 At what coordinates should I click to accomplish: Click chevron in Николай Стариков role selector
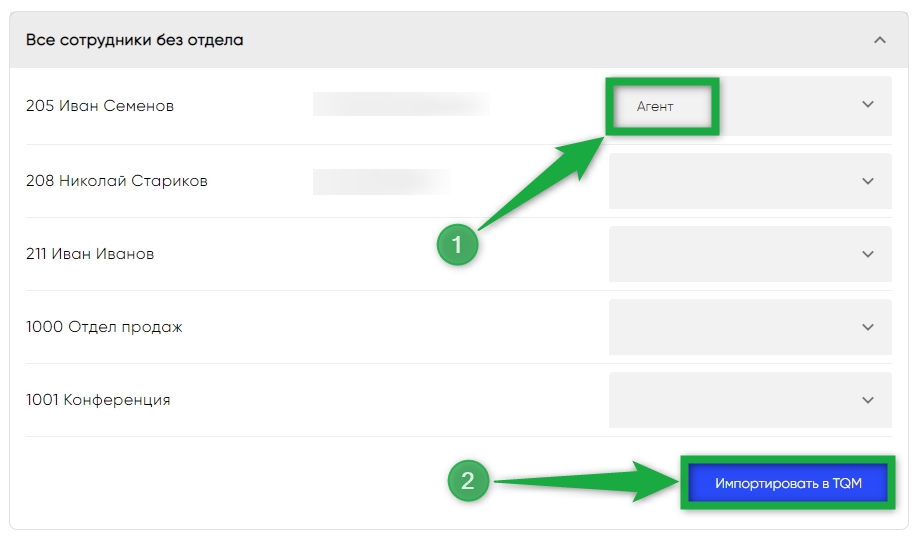868,181
